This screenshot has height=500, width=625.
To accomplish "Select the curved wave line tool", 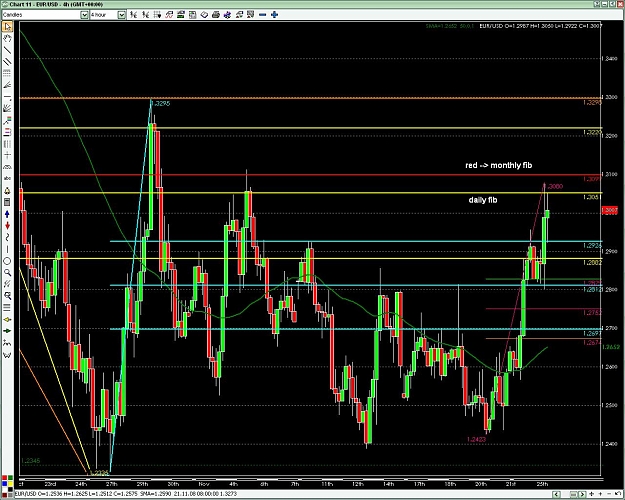I will [7, 237].
